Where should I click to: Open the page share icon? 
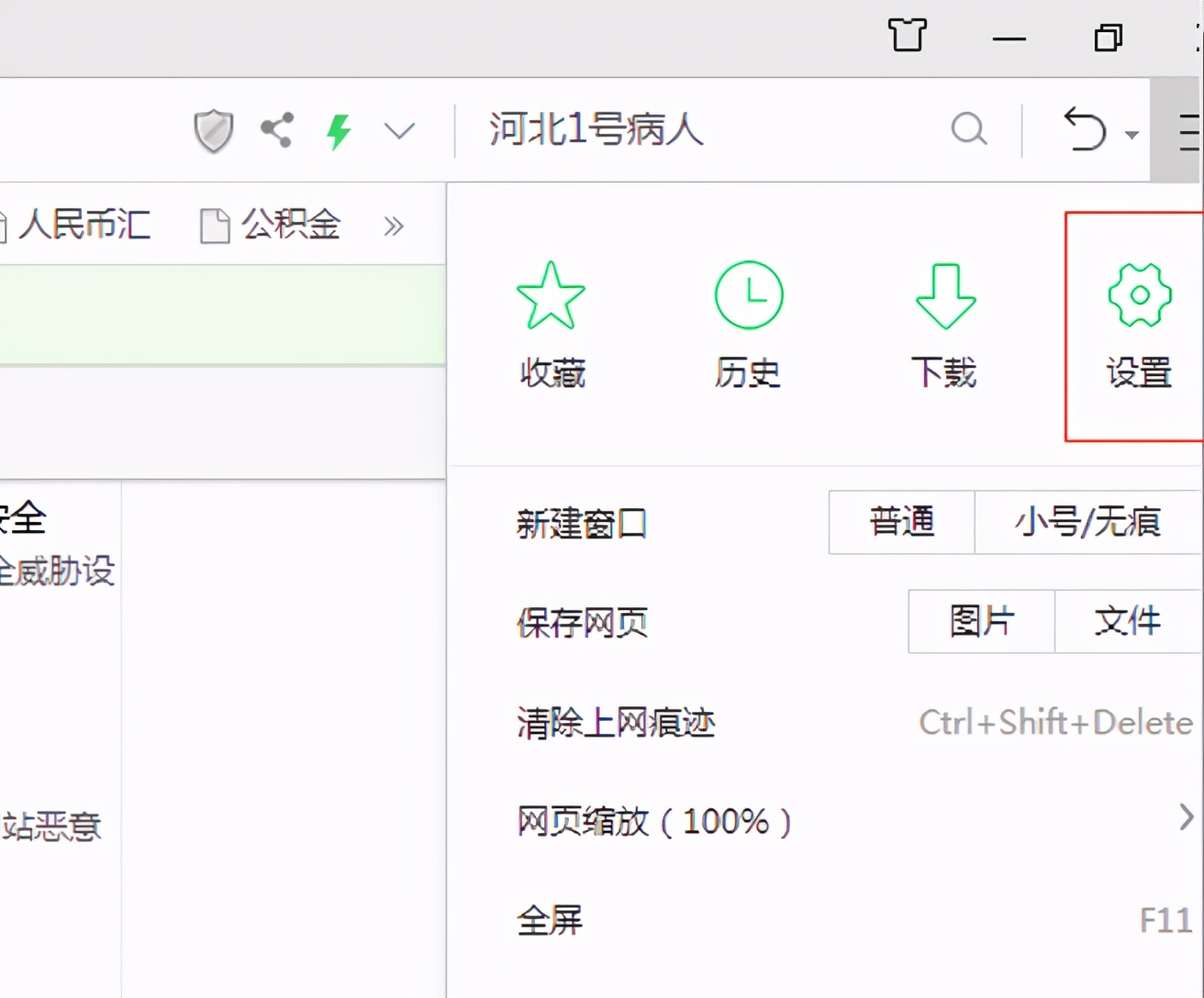(x=275, y=129)
